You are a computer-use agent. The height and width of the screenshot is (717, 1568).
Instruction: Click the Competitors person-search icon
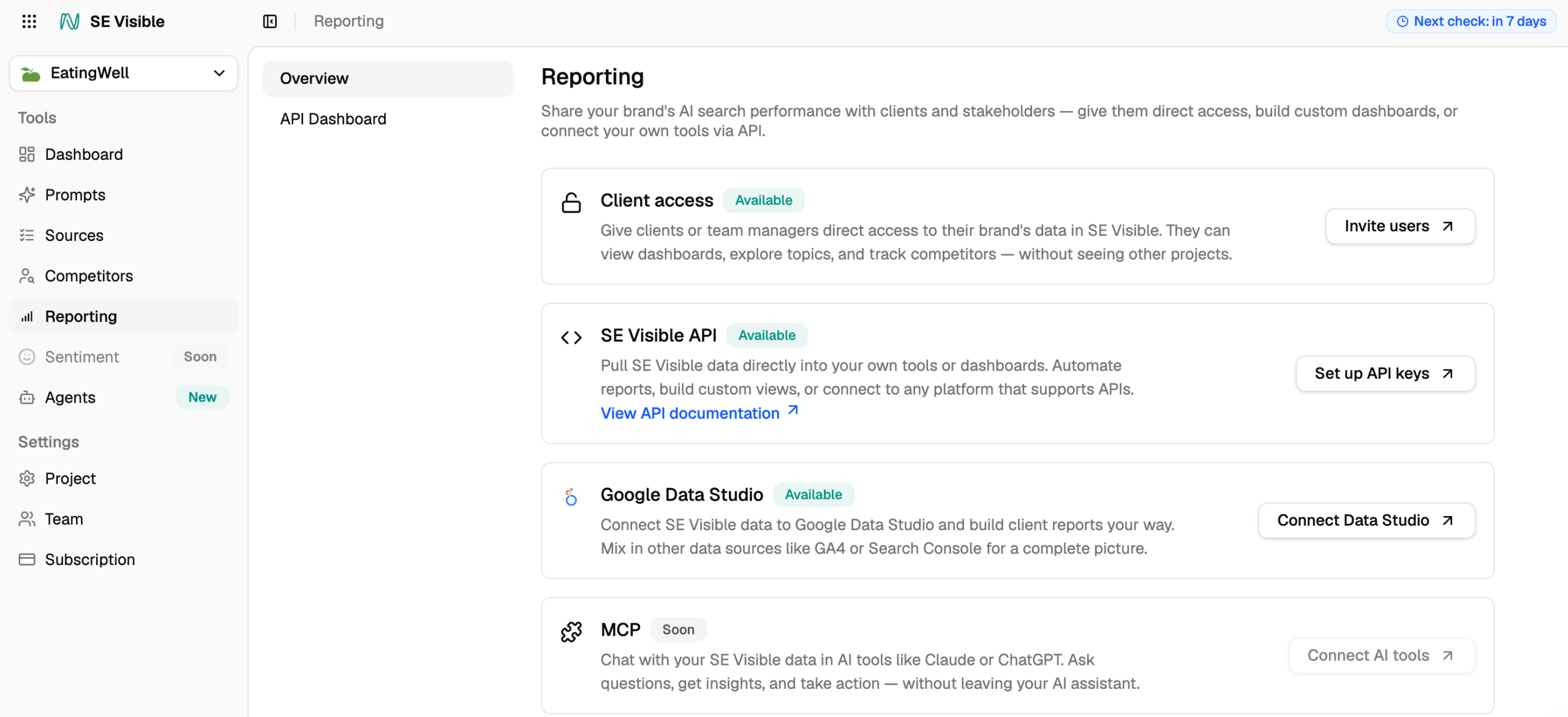27,276
